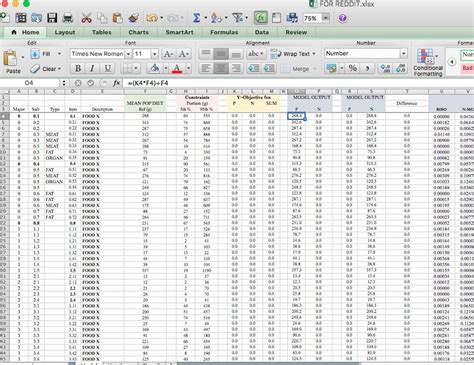Apply comma style thousands separator

tap(367, 68)
